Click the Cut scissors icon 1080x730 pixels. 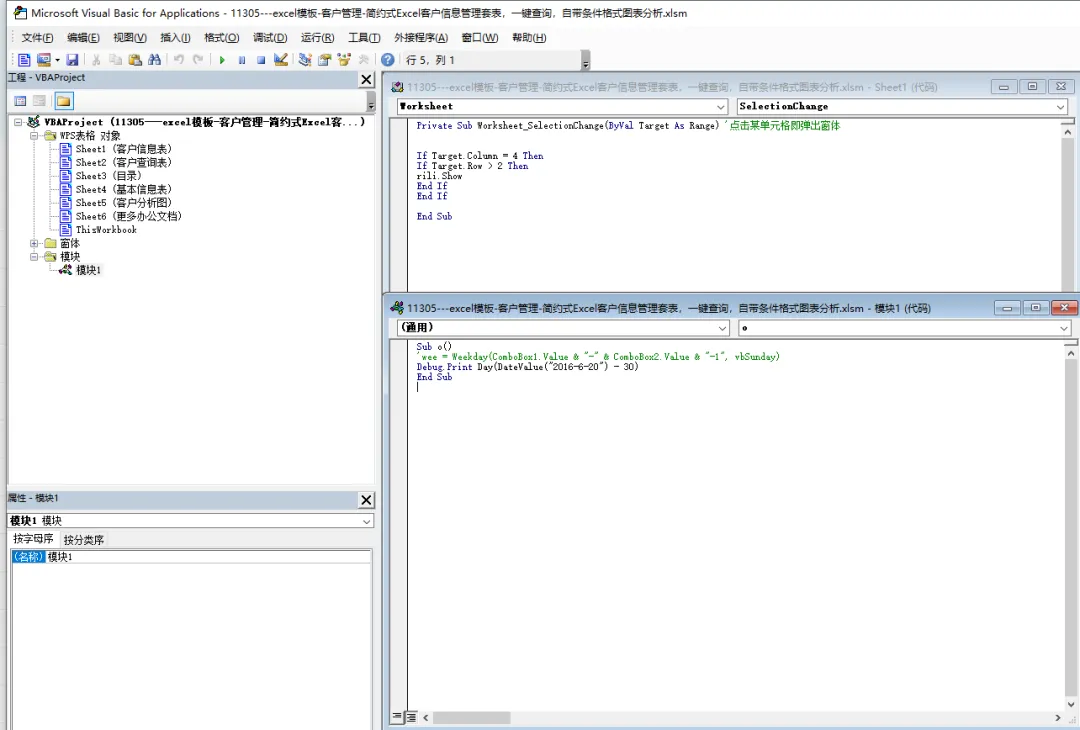point(96,60)
